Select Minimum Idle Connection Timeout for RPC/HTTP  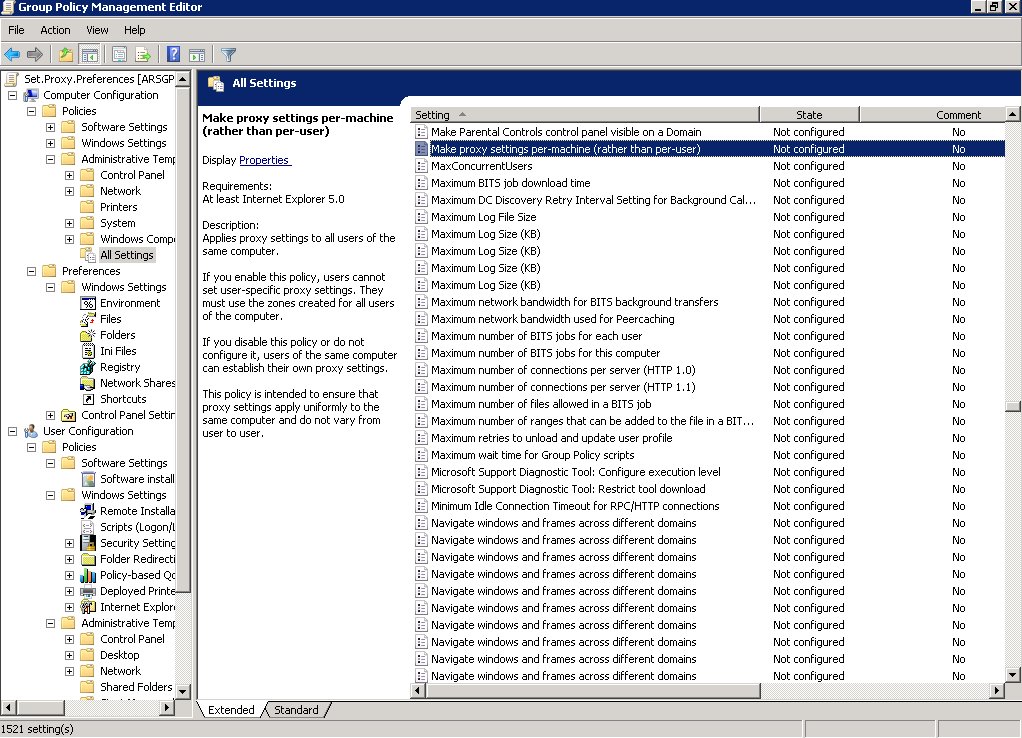tap(710, 506)
